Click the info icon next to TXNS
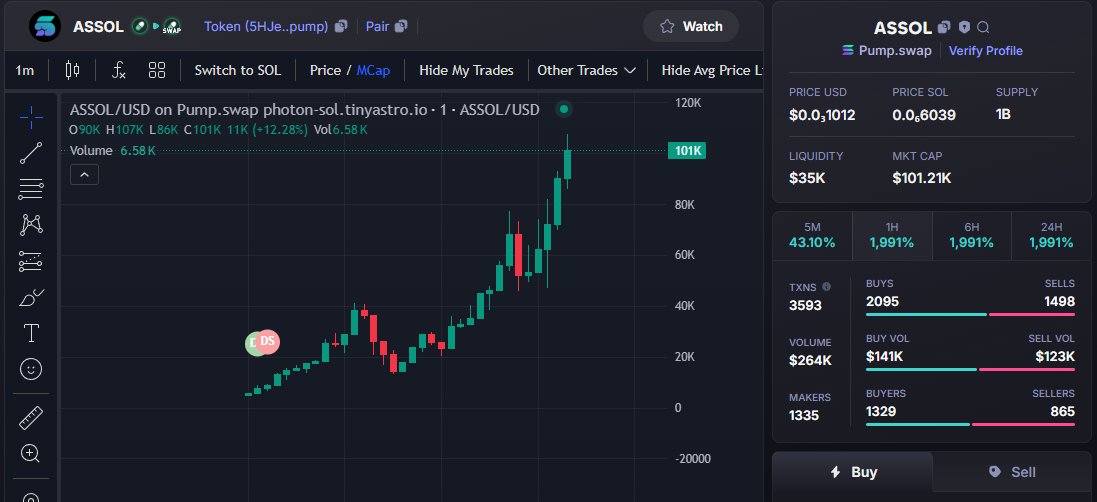 (x=826, y=287)
